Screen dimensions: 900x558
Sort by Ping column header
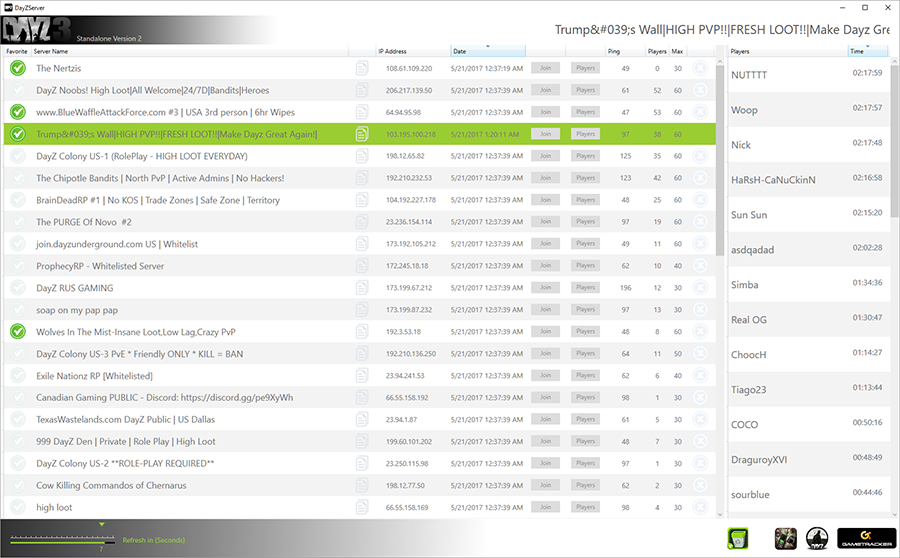(x=624, y=51)
